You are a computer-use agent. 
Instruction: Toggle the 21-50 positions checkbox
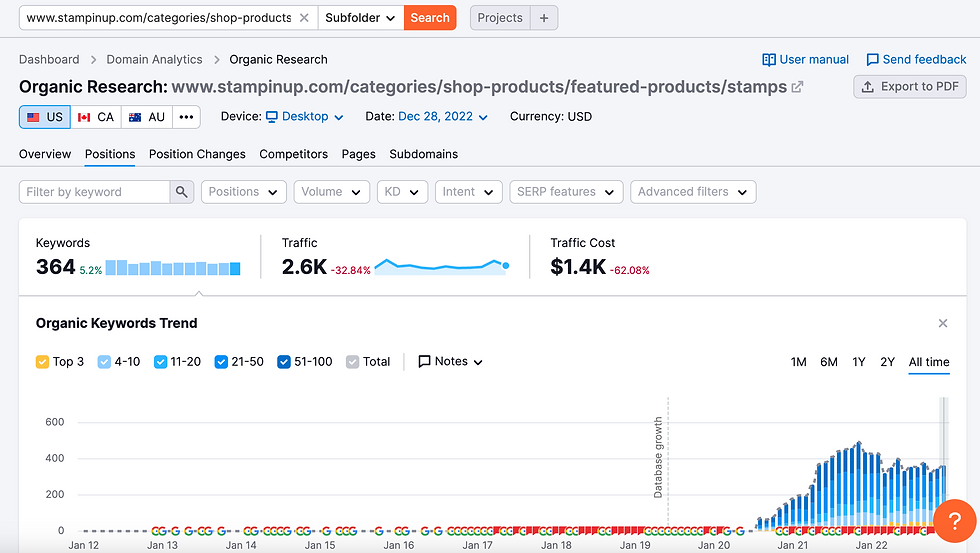[x=221, y=362]
